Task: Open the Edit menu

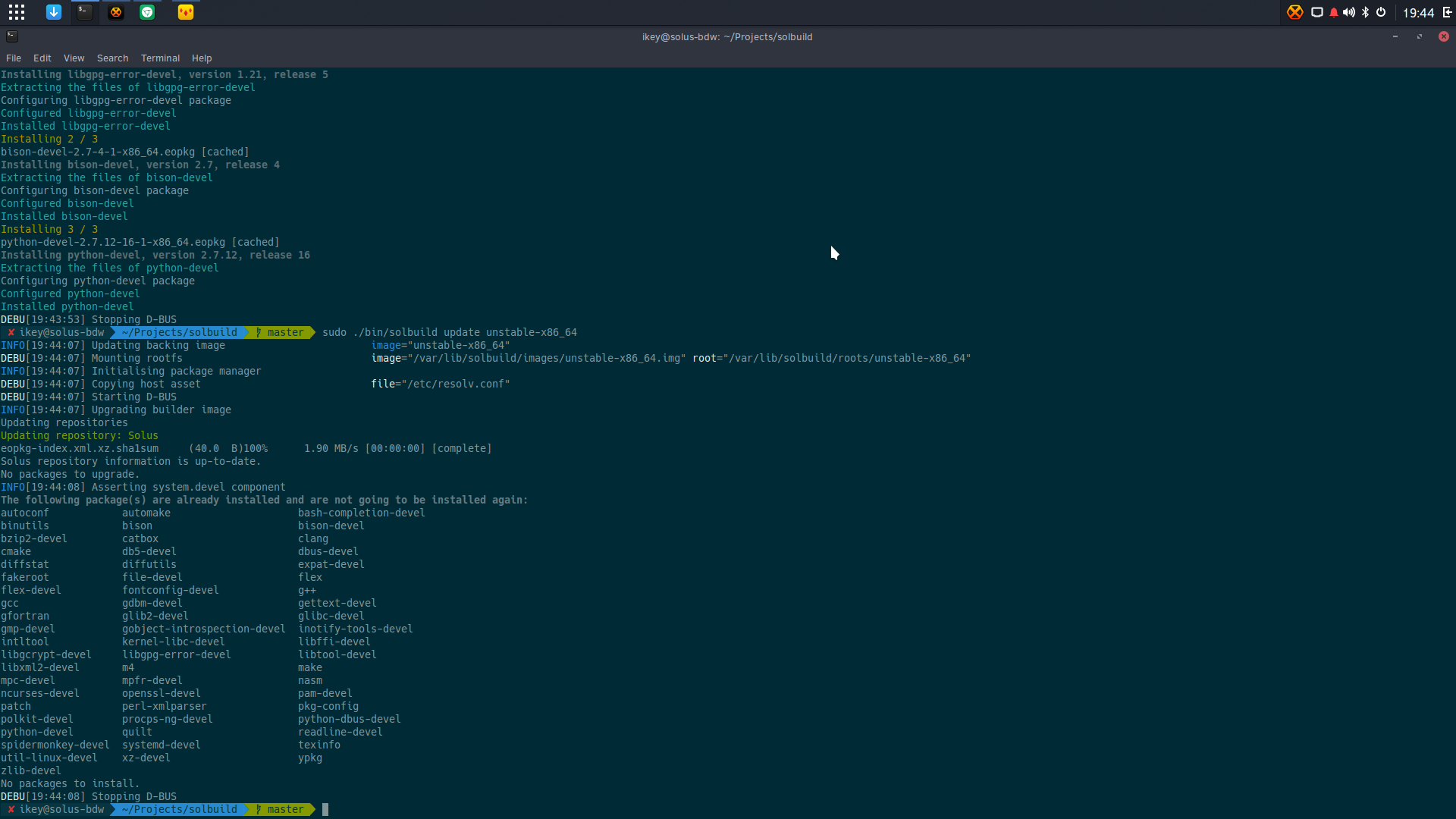Action: click(42, 58)
